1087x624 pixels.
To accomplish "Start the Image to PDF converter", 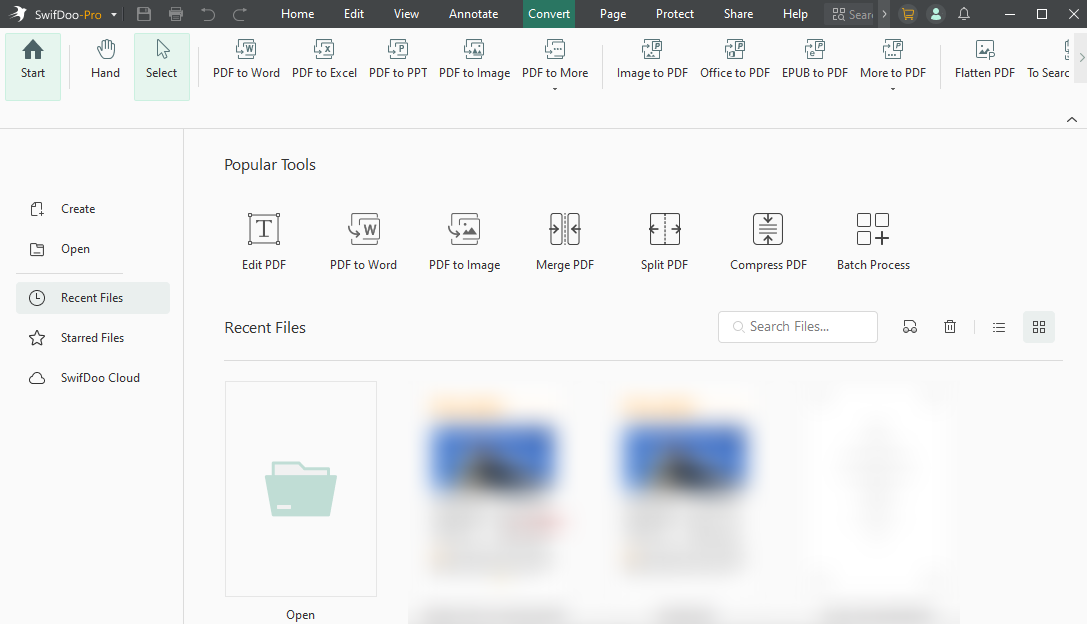I will (x=651, y=60).
